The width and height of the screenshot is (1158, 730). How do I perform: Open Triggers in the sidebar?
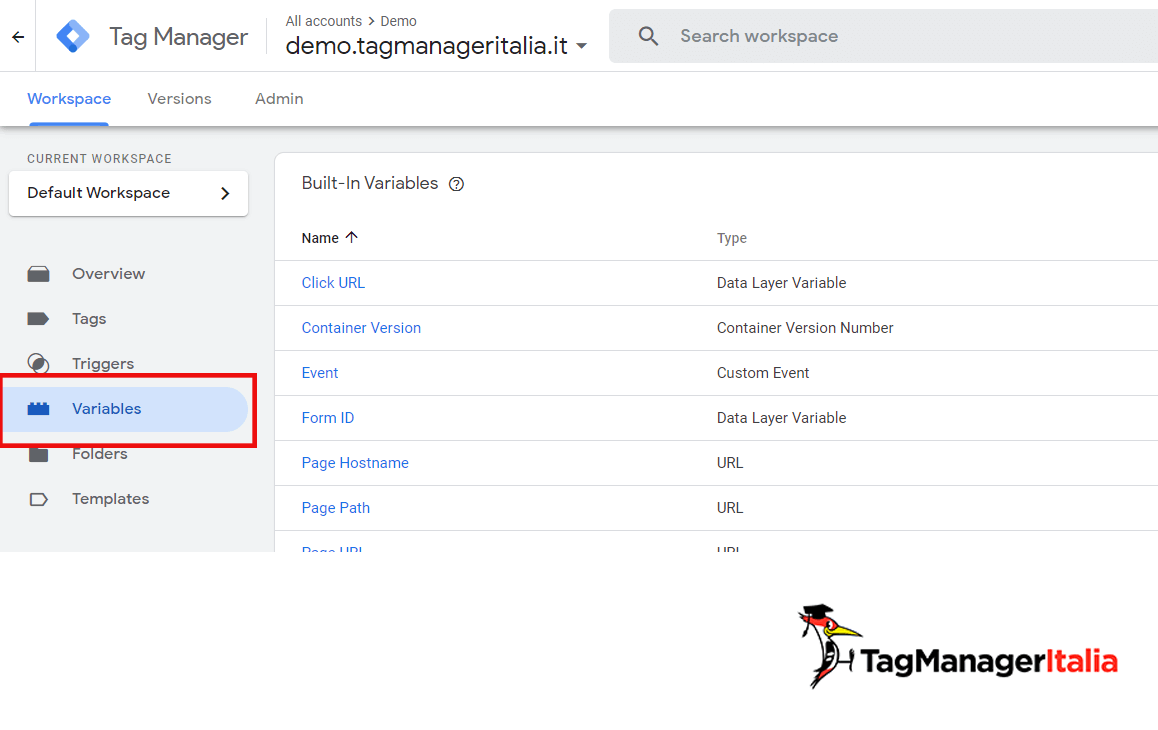[103, 364]
